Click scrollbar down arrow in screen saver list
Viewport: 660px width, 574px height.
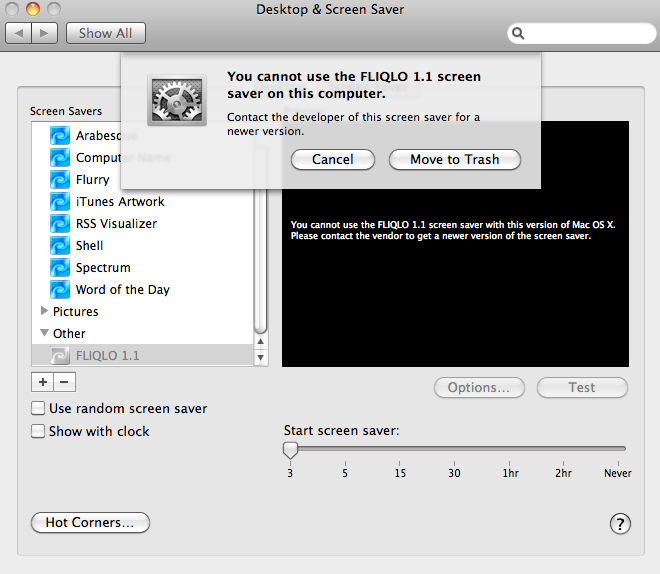[261, 357]
